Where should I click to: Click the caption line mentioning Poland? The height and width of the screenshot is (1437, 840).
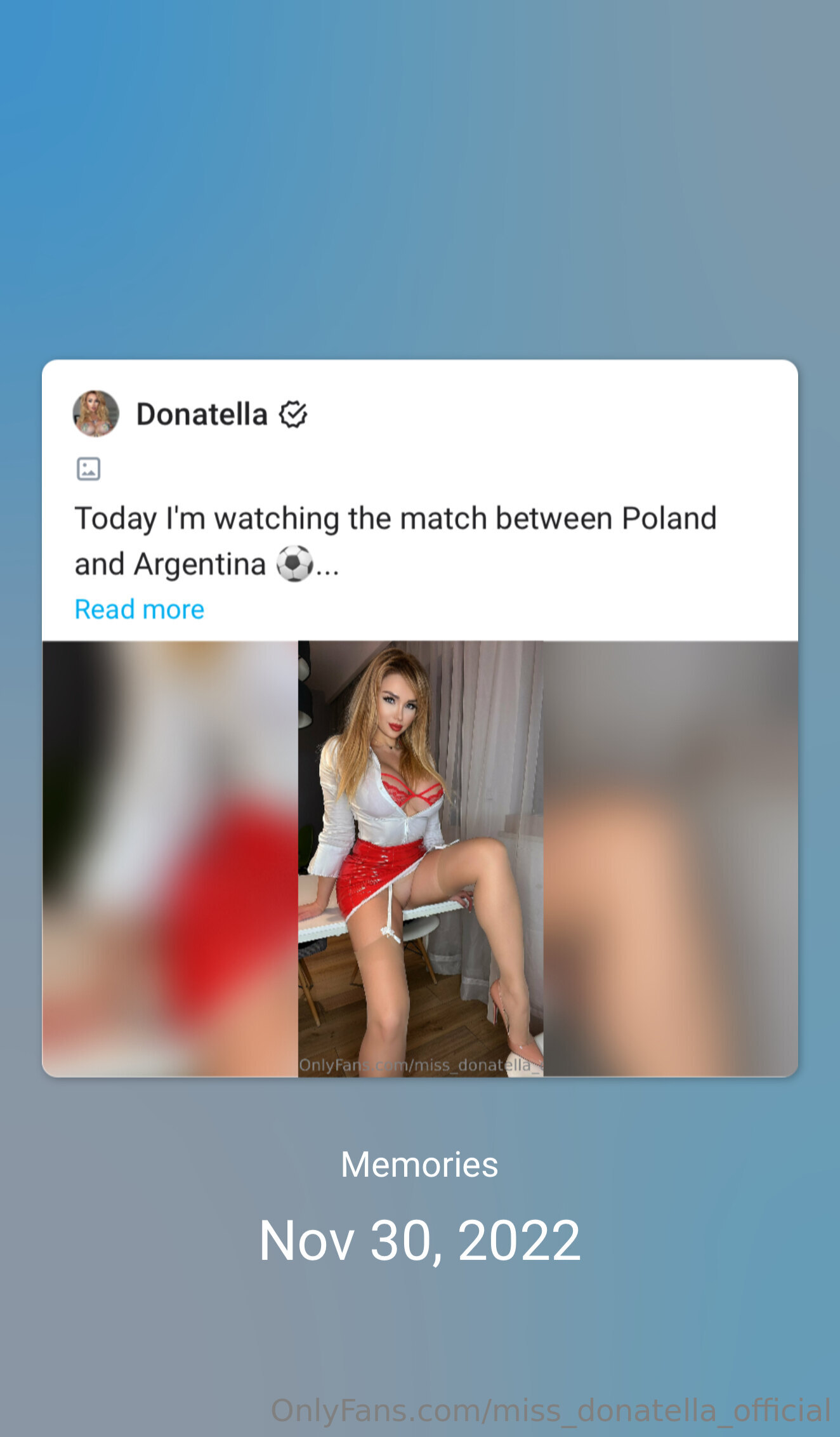(x=396, y=518)
